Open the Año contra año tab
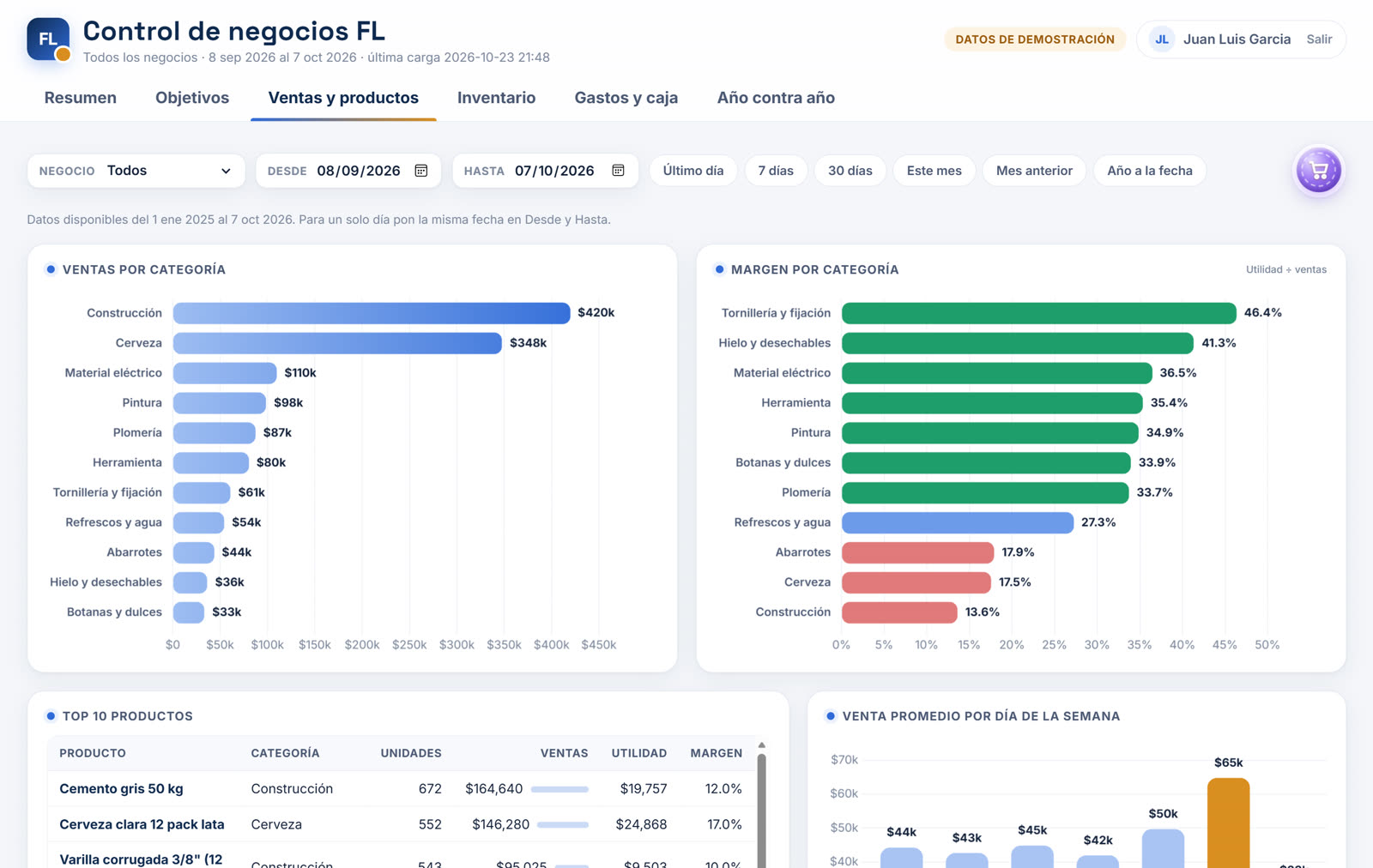This screenshot has height=868, width=1373. 776,98
